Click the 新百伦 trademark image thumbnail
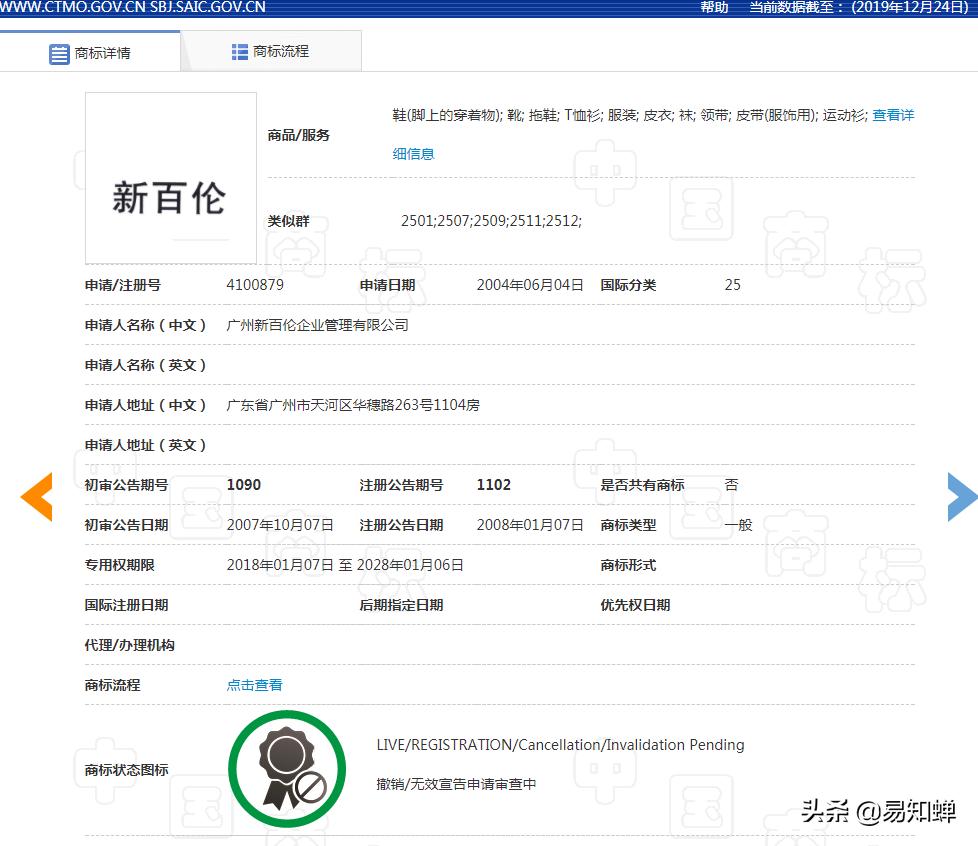978x846 pixels. tap(170, 177)
